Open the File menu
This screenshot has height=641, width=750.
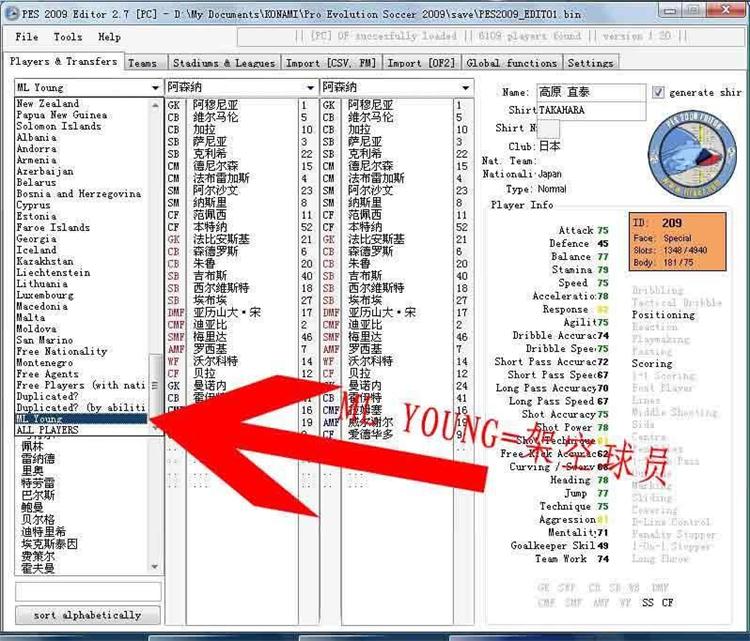pyautogui.click(x=27, y=37)
